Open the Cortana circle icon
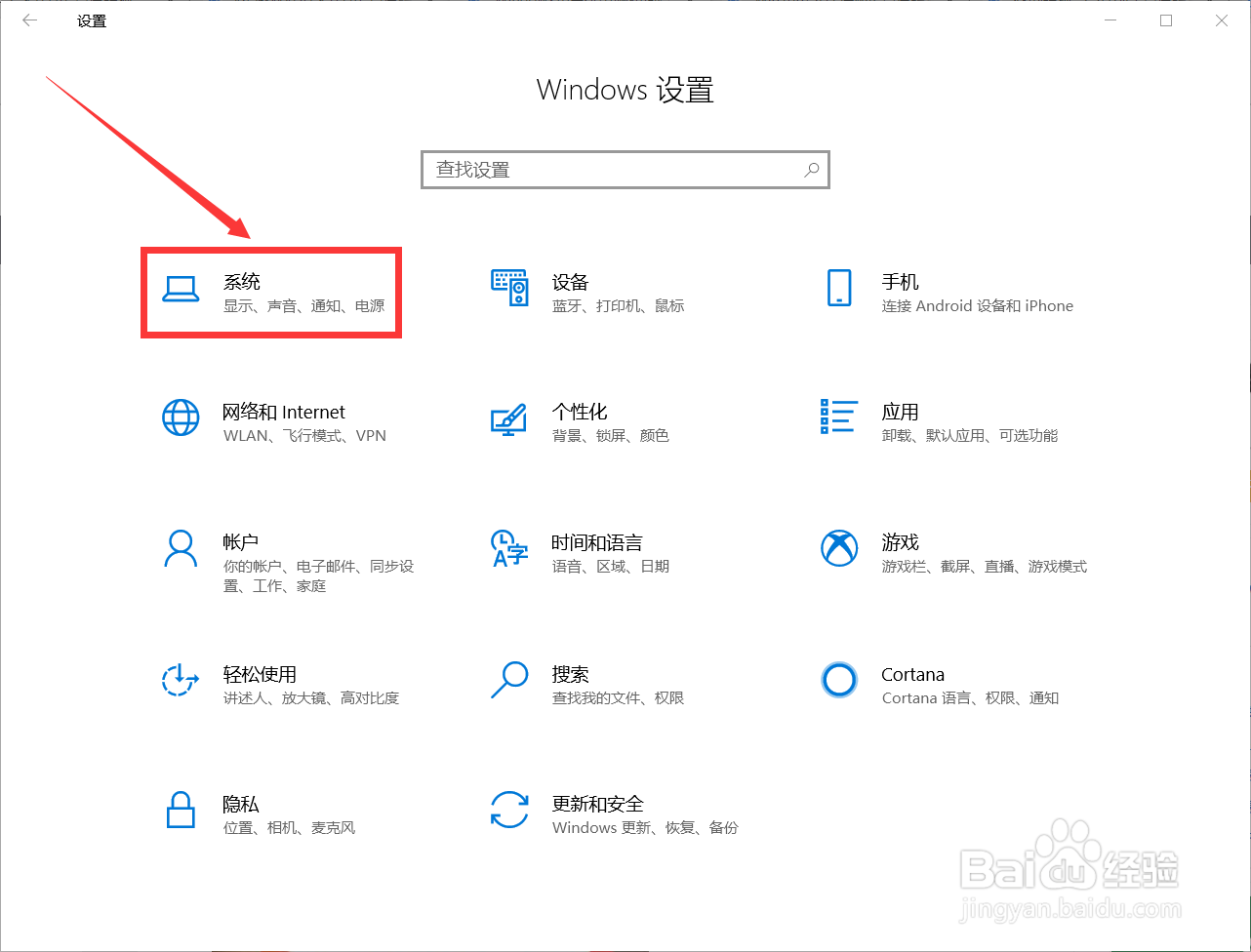The width and height of the screenshot is (1251, 952). (839, 680)
